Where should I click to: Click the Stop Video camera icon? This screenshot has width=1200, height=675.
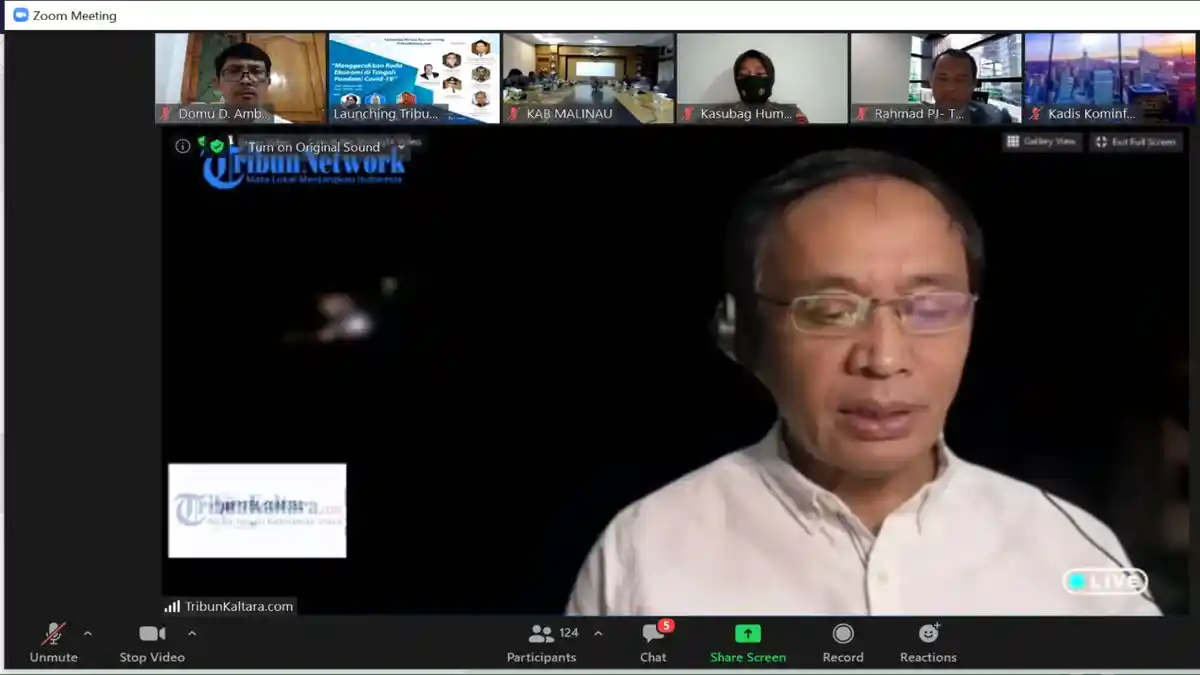152,634
